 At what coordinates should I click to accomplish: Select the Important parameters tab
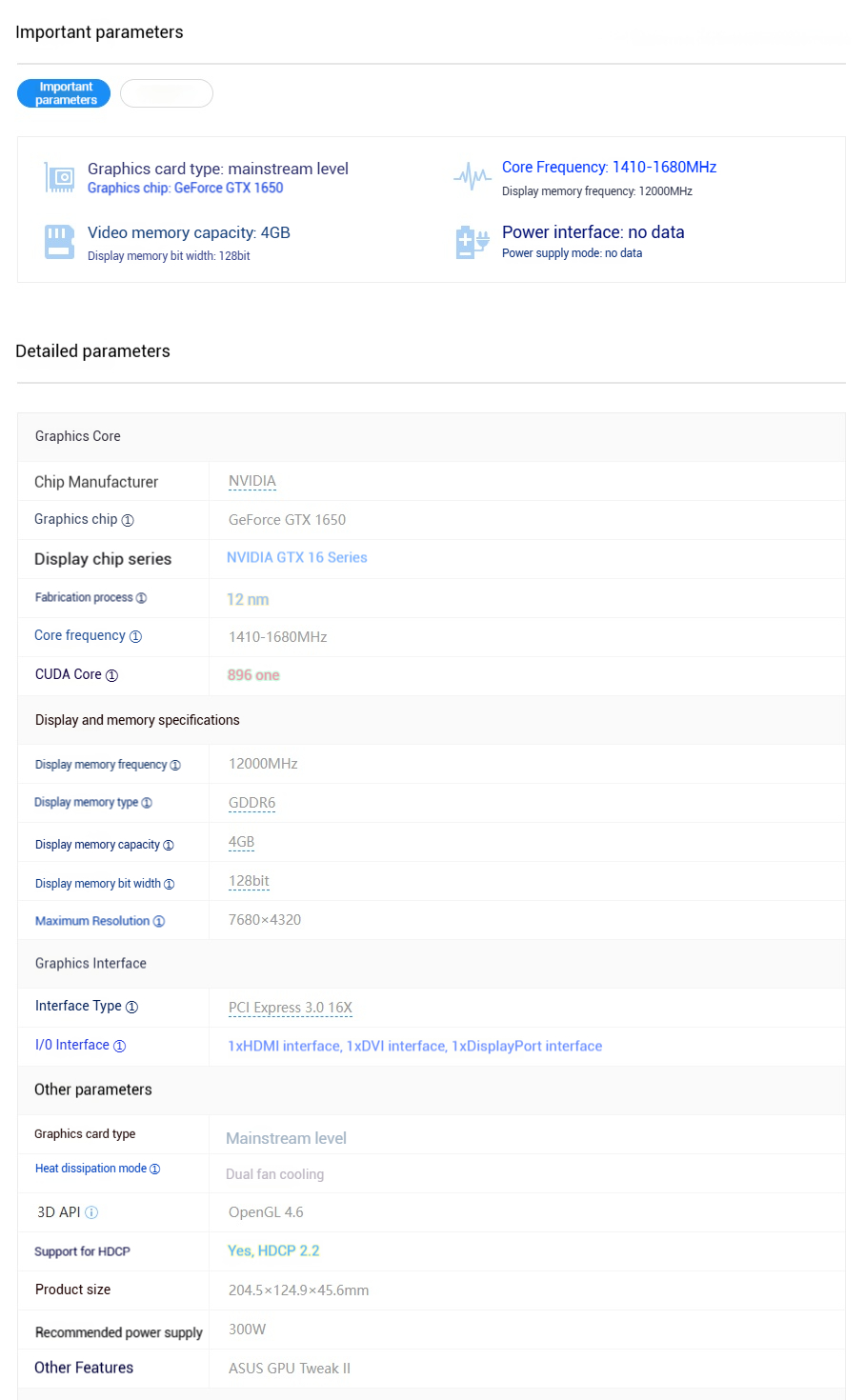pyautogui.click(x=64, y=93)
